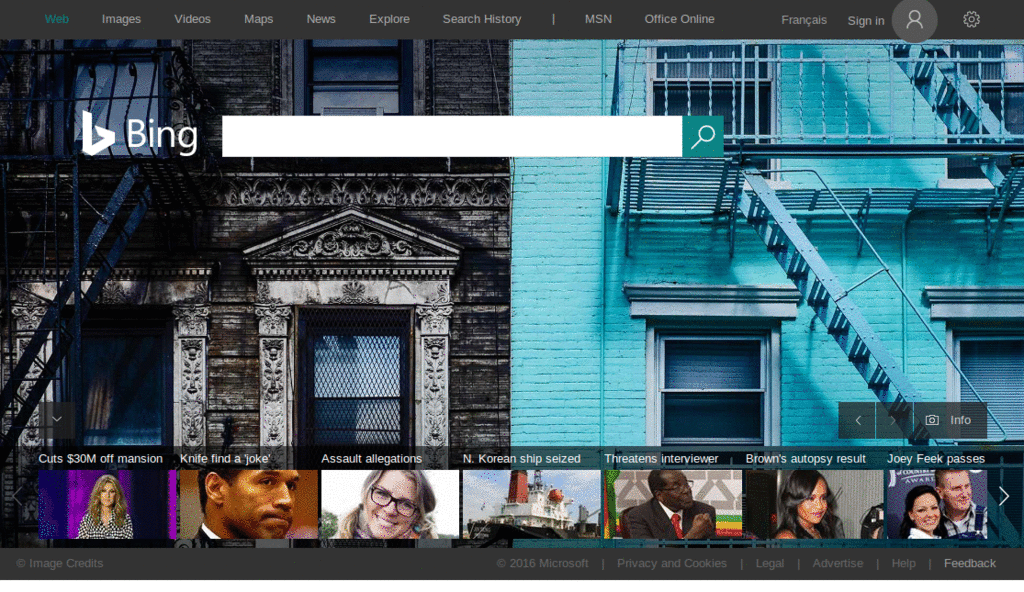Click 'Joey Feek passes' headline text

(935, 459)
